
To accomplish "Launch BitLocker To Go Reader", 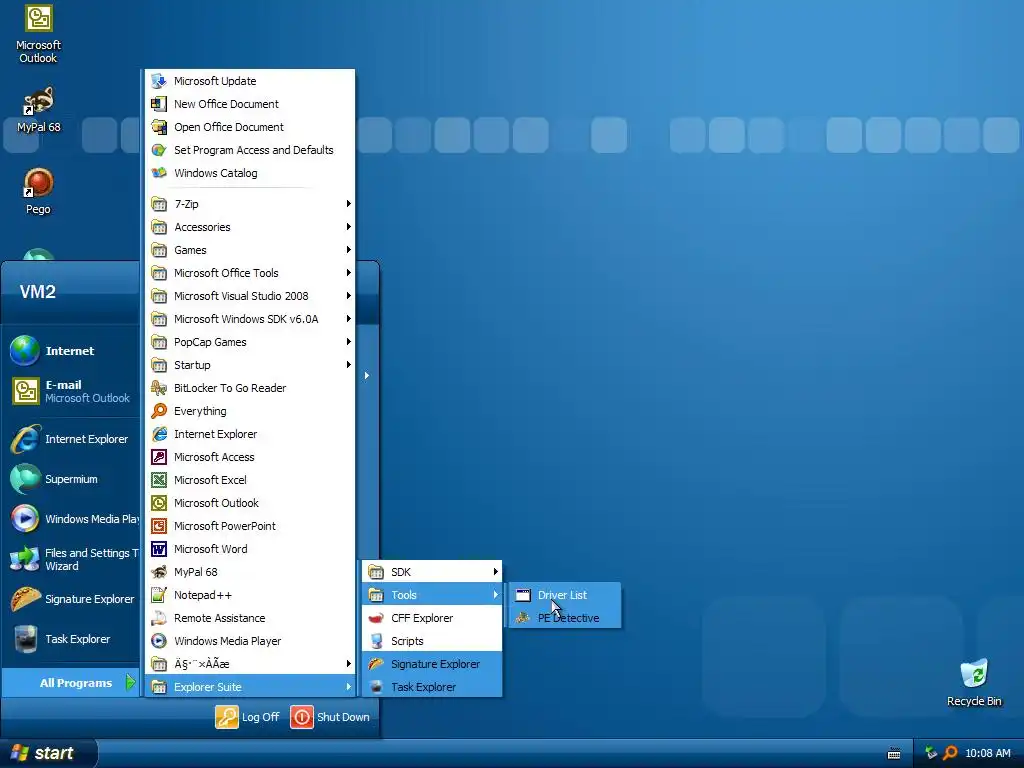I will 251,388.
